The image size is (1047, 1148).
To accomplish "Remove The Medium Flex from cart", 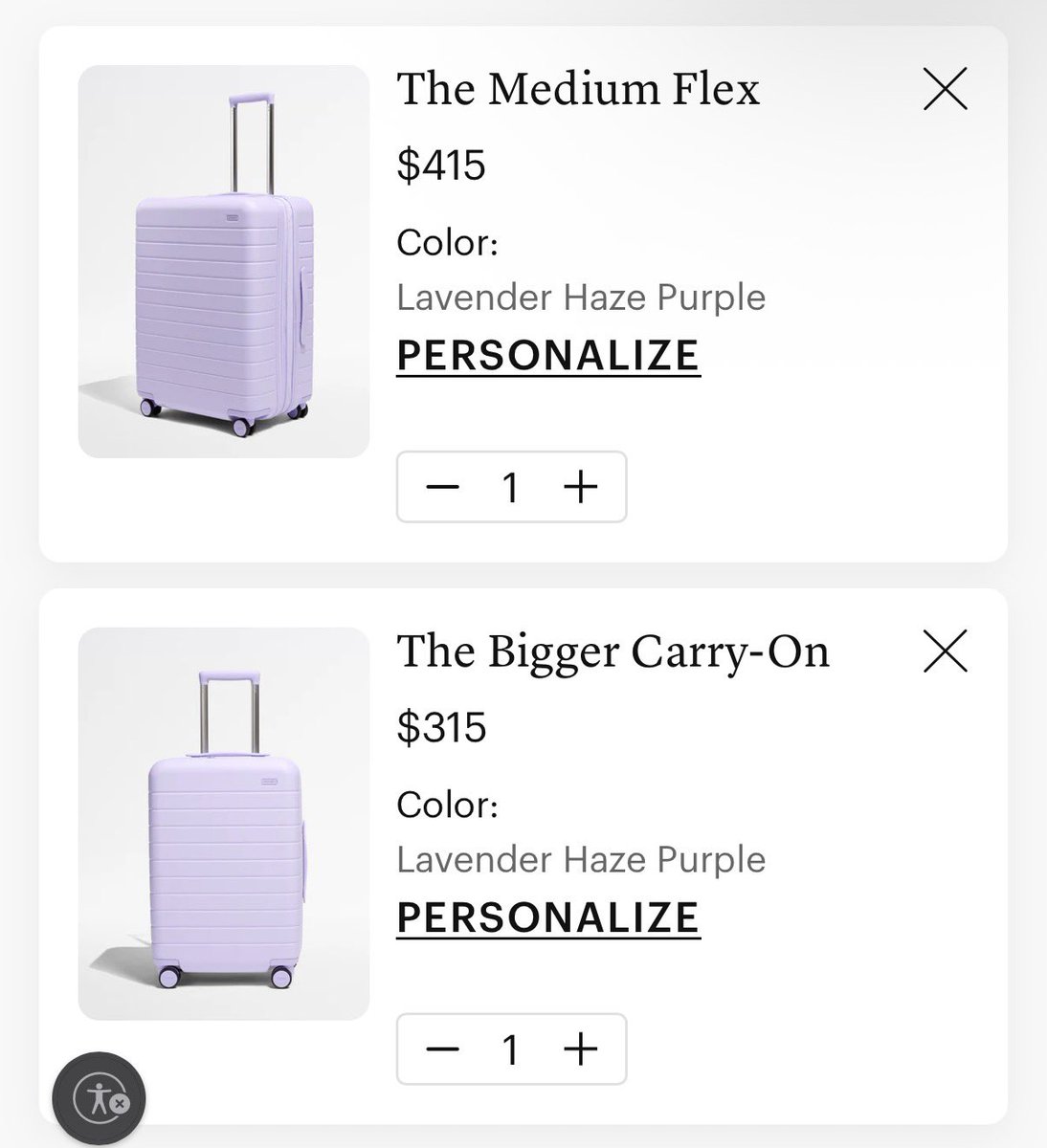I will 945,89.
